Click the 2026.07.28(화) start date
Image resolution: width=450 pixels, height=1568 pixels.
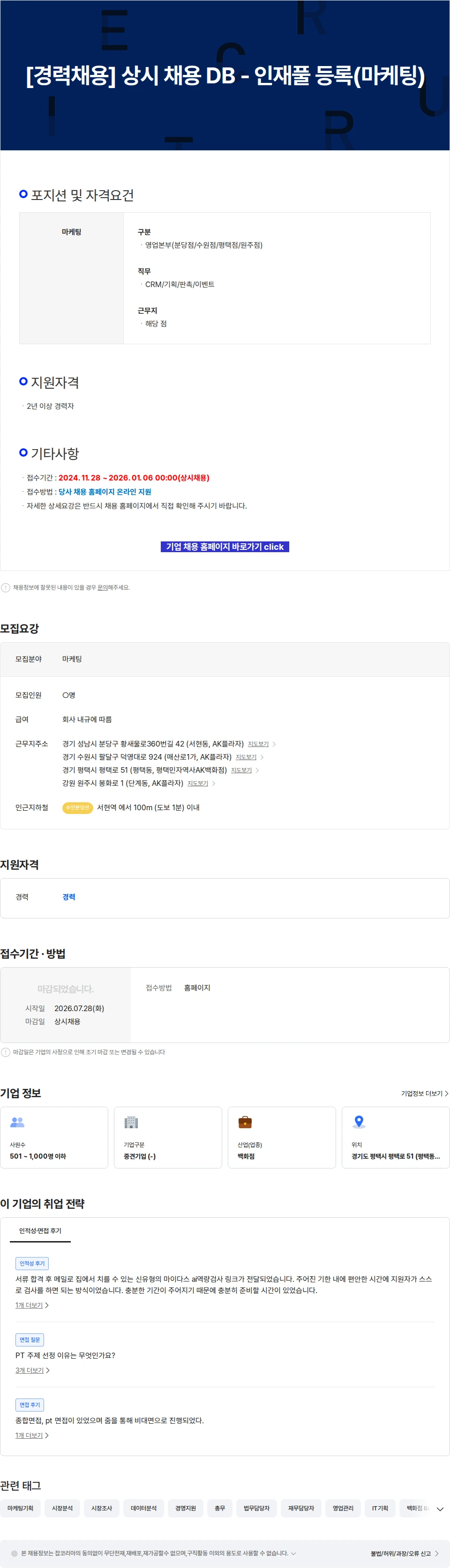coord(79,1008)
